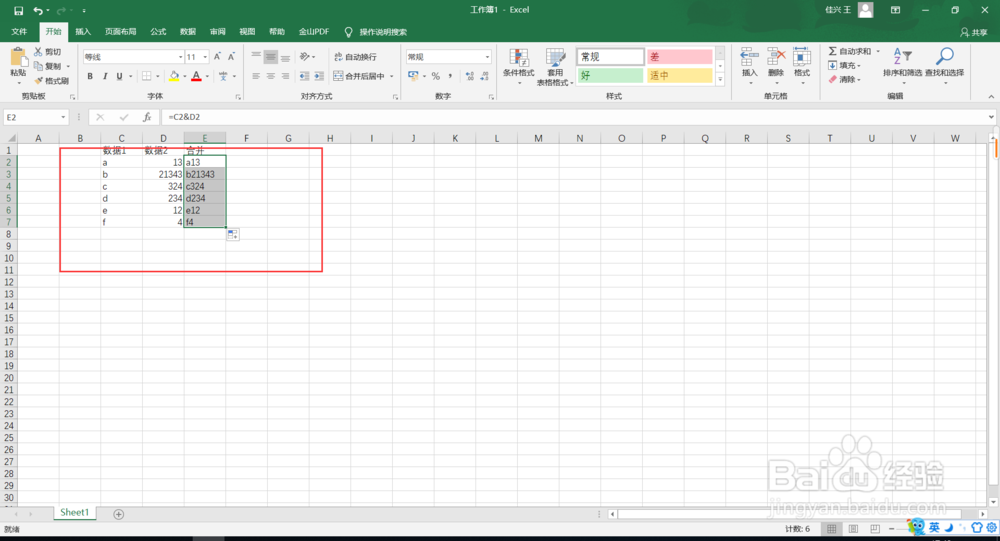This screenshot has width=1000, height=541.
Task: Switch to the Formulas (公式) tab
Action: tap(158, 32)
